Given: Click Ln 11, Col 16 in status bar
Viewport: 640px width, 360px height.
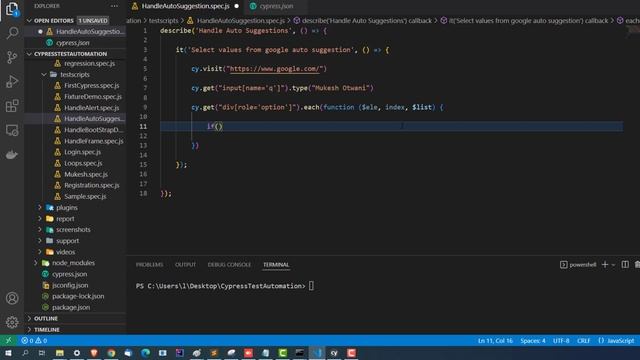Looking at the screenshot, I should (495, 340).
